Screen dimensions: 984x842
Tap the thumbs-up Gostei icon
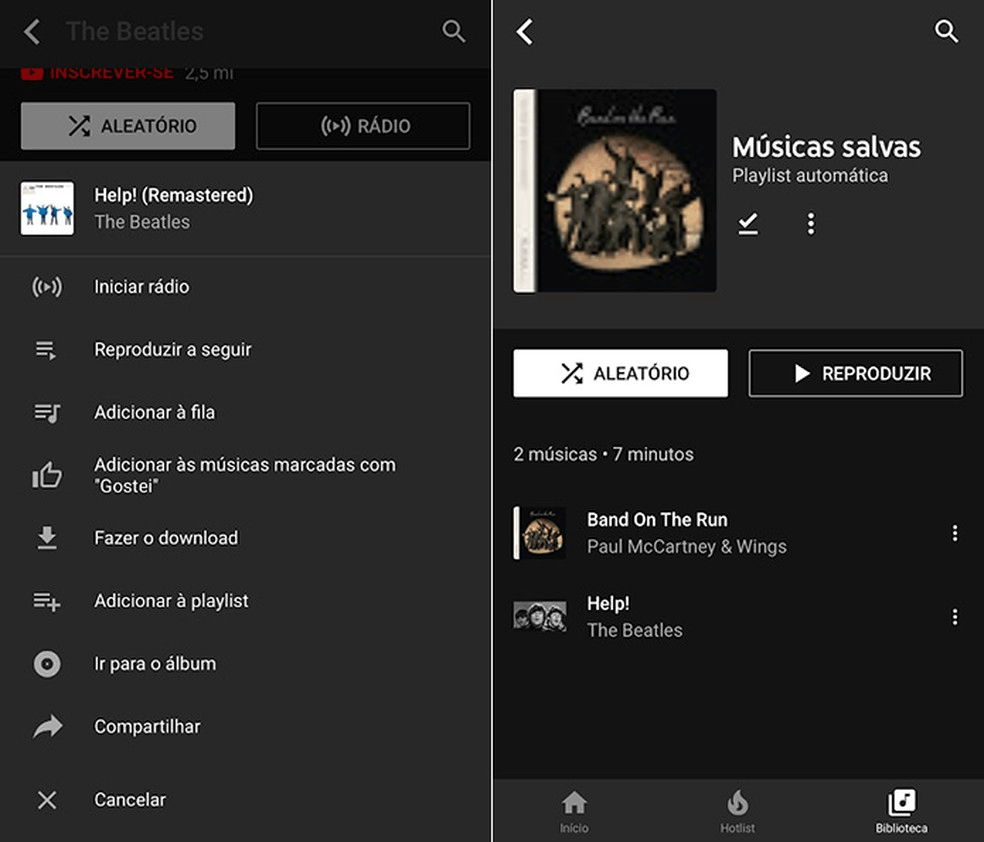[46, 475]
